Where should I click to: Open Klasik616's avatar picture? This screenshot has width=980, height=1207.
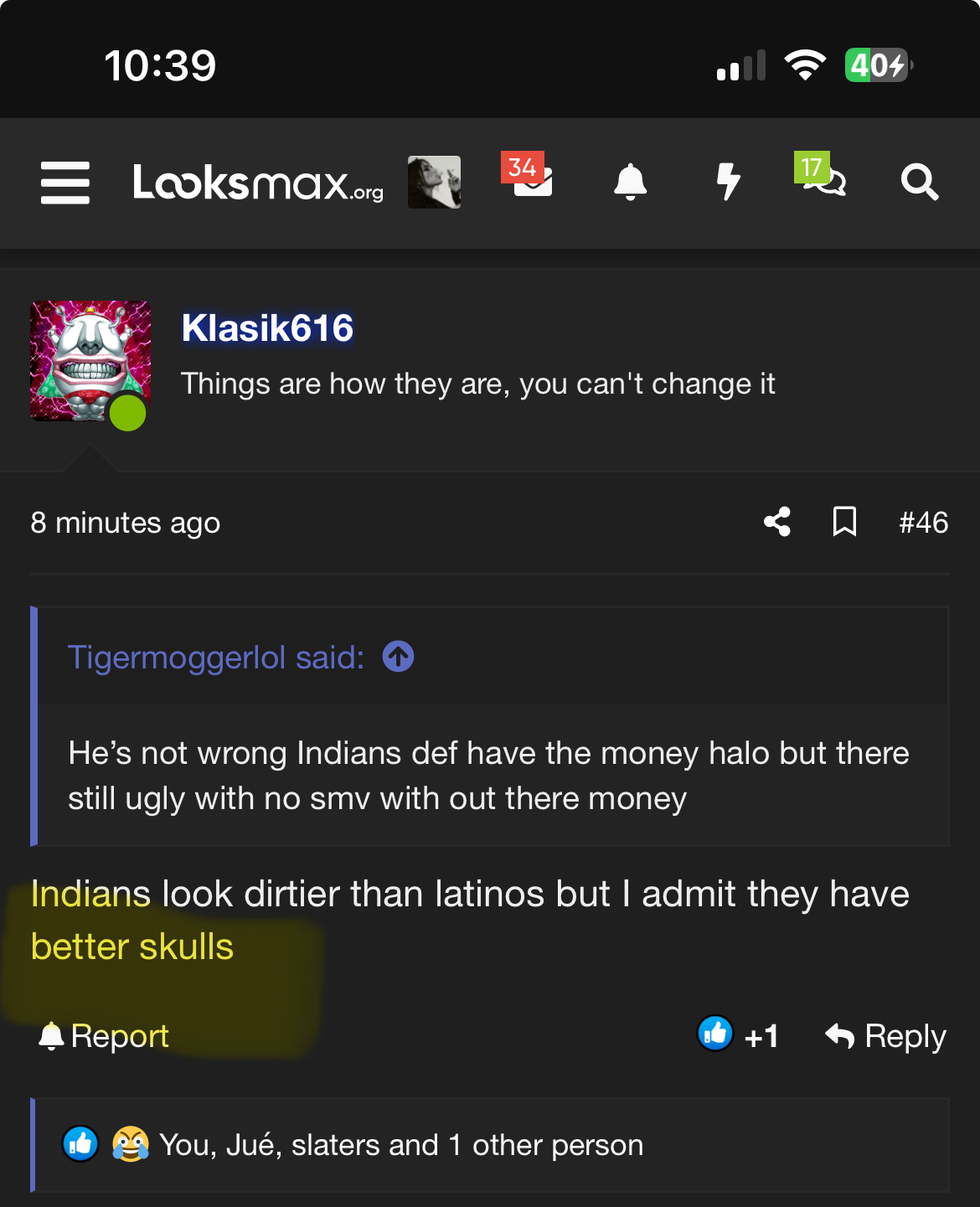90,361
